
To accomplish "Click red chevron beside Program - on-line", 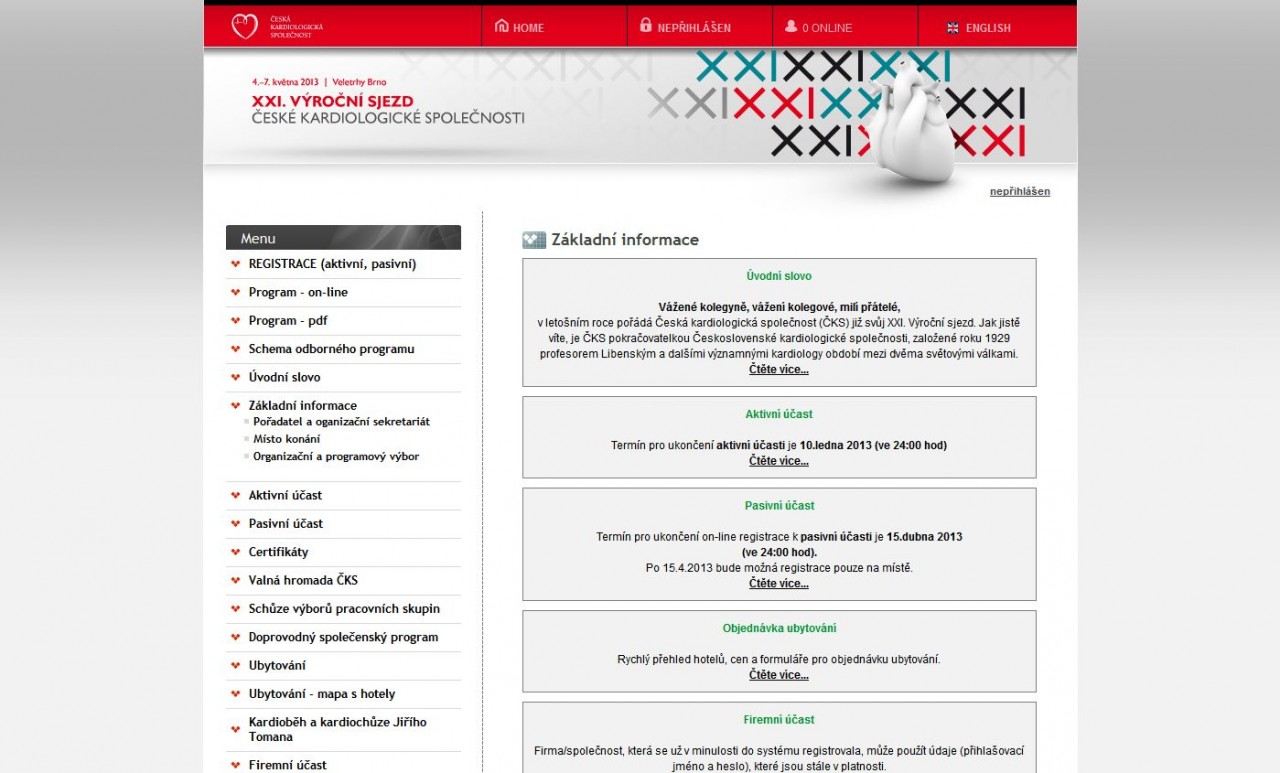I will 236,292.
